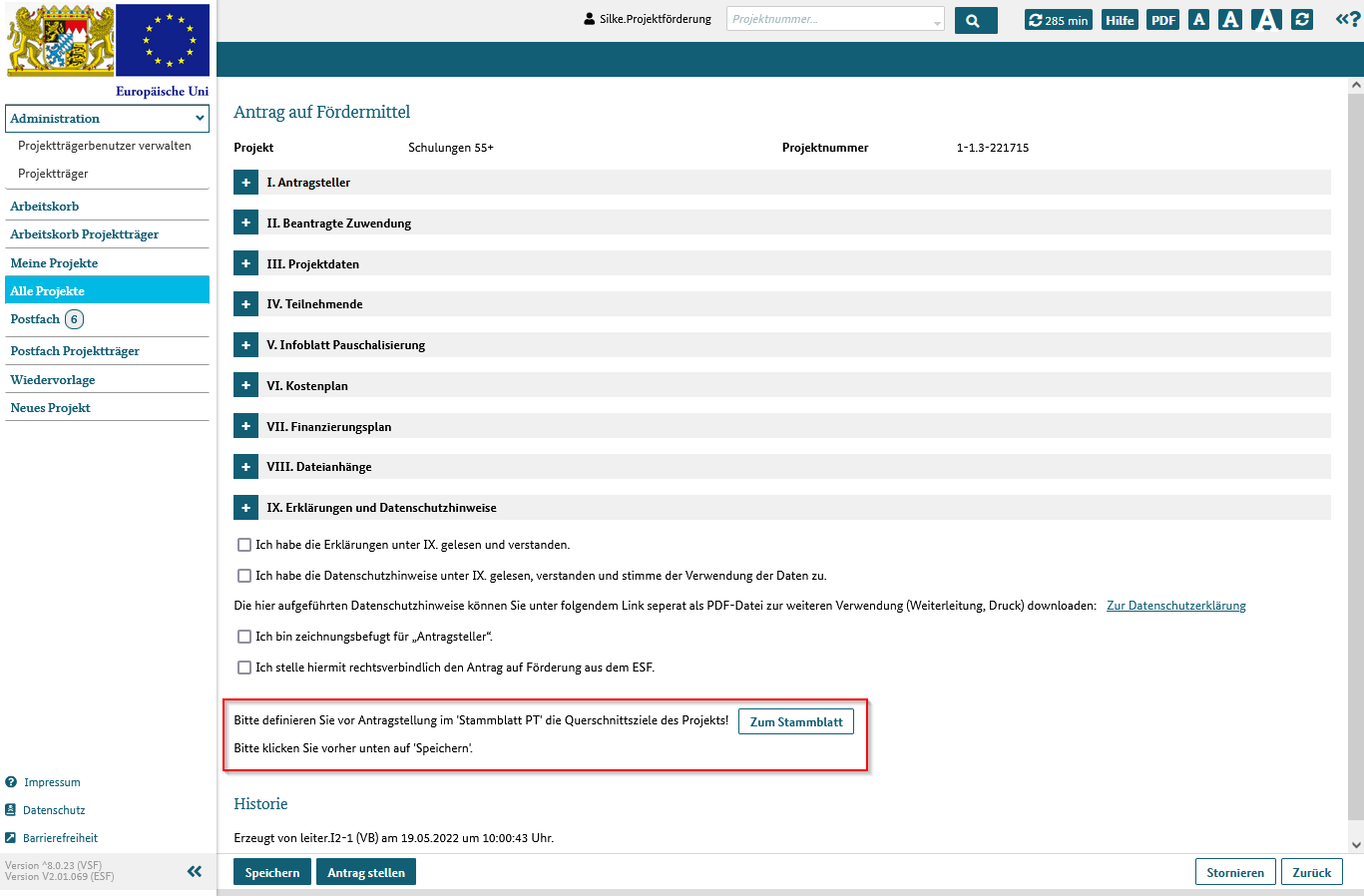Go to Arbeitskorb Projektträger

85,234
